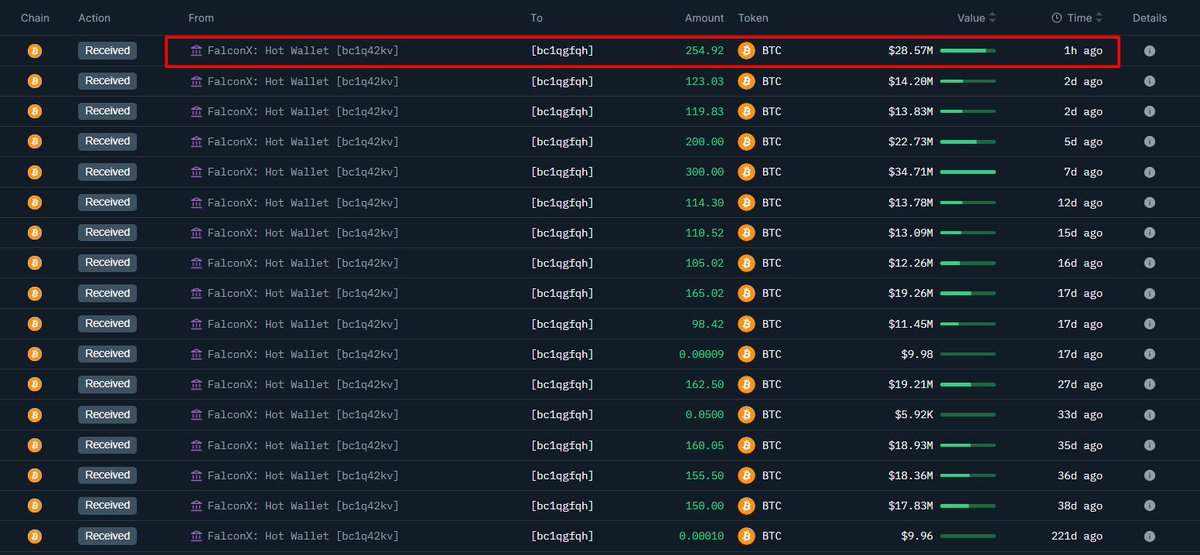Click Bitcoin chain icon in 254.92 row

tap(34, 51)
